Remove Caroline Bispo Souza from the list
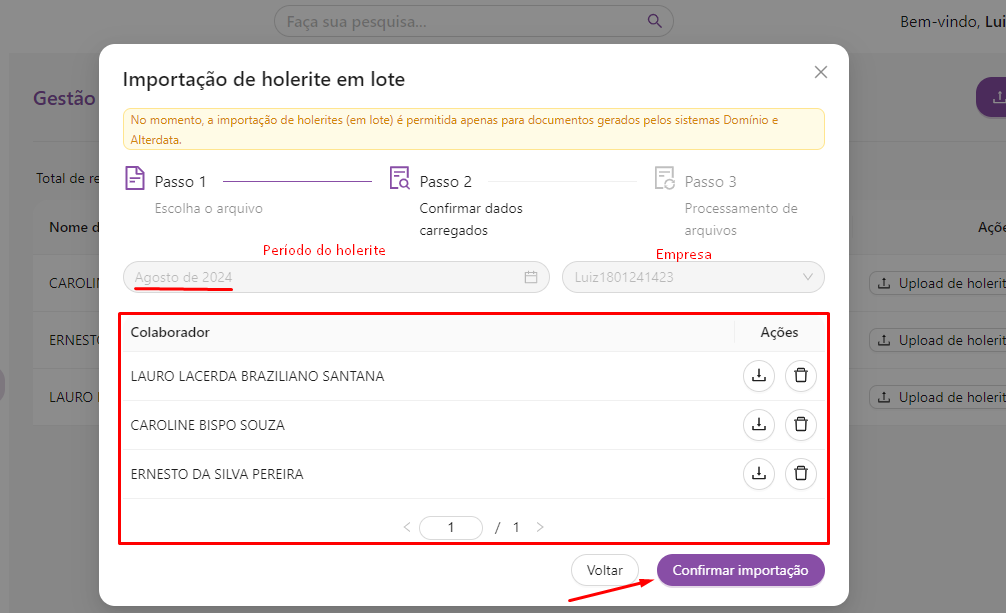1006x613 pixels. [x=800, y=425]
